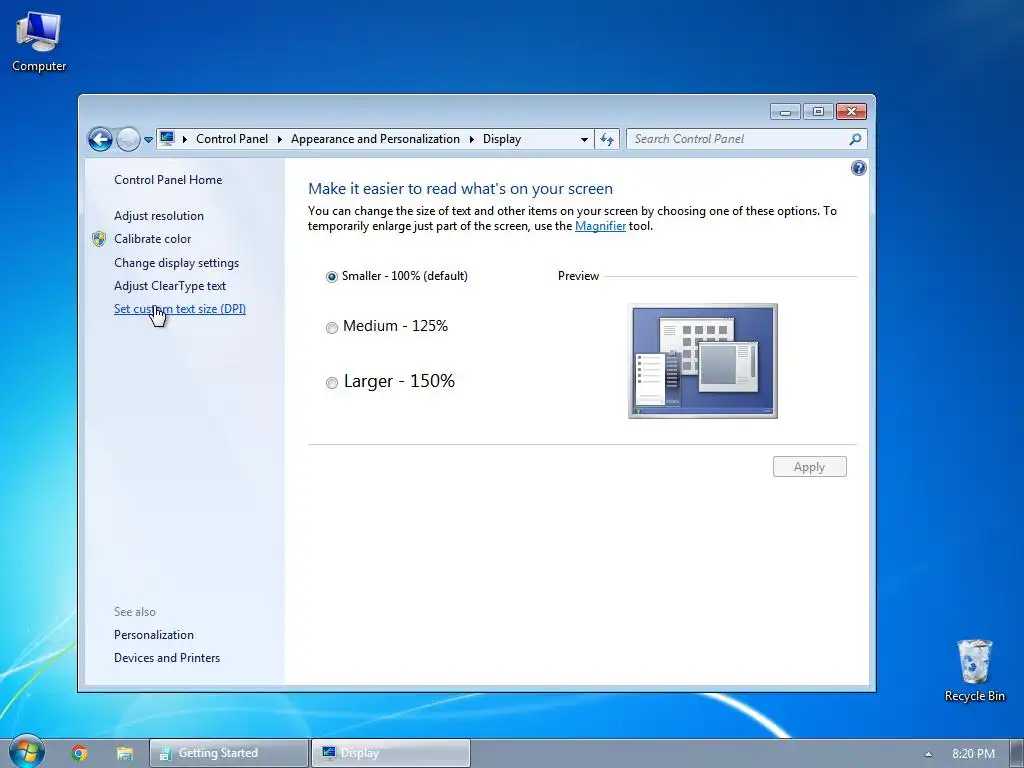Click the 'Make it easier to read' heading
Image resolution: width=1024 pixels, height=768 pixels.
click(x=460, y=189)
